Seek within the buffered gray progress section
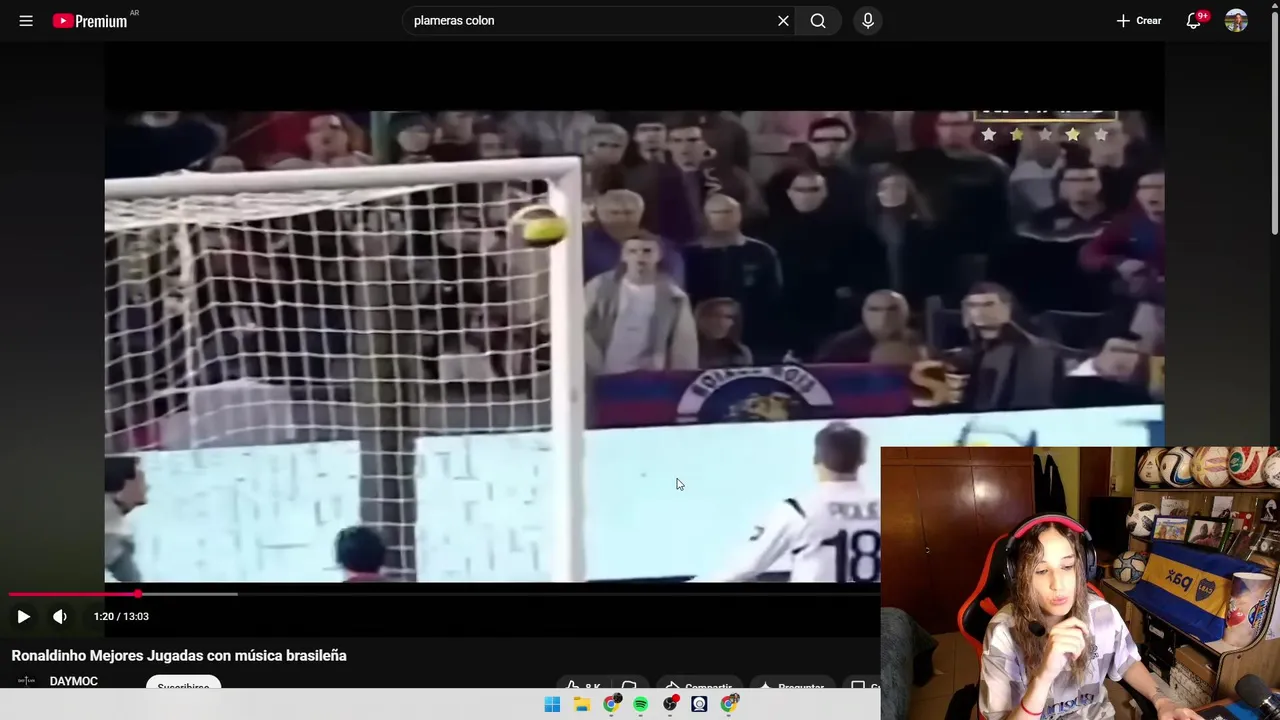The width and height of the screenshot is (1280, 720). pos(190,594)
